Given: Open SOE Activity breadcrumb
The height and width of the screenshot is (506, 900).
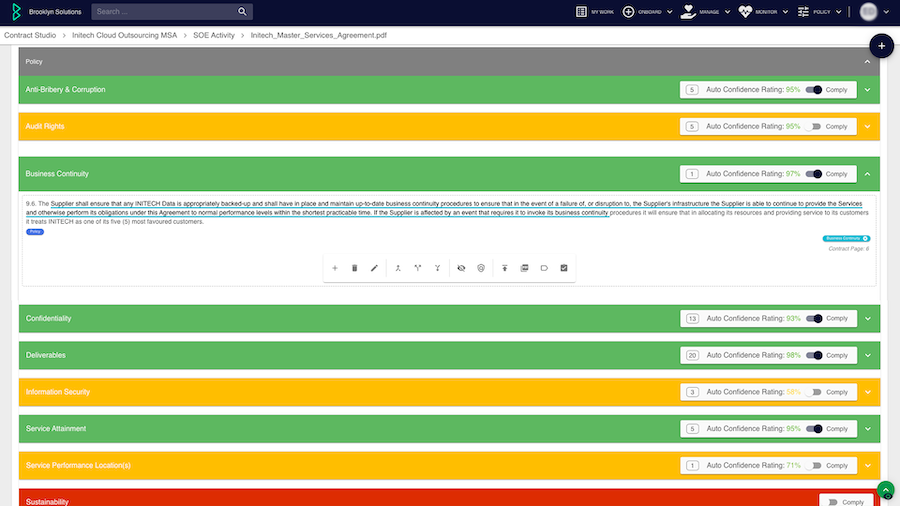Looking at the screenshot, I should (x=214, y=35).
